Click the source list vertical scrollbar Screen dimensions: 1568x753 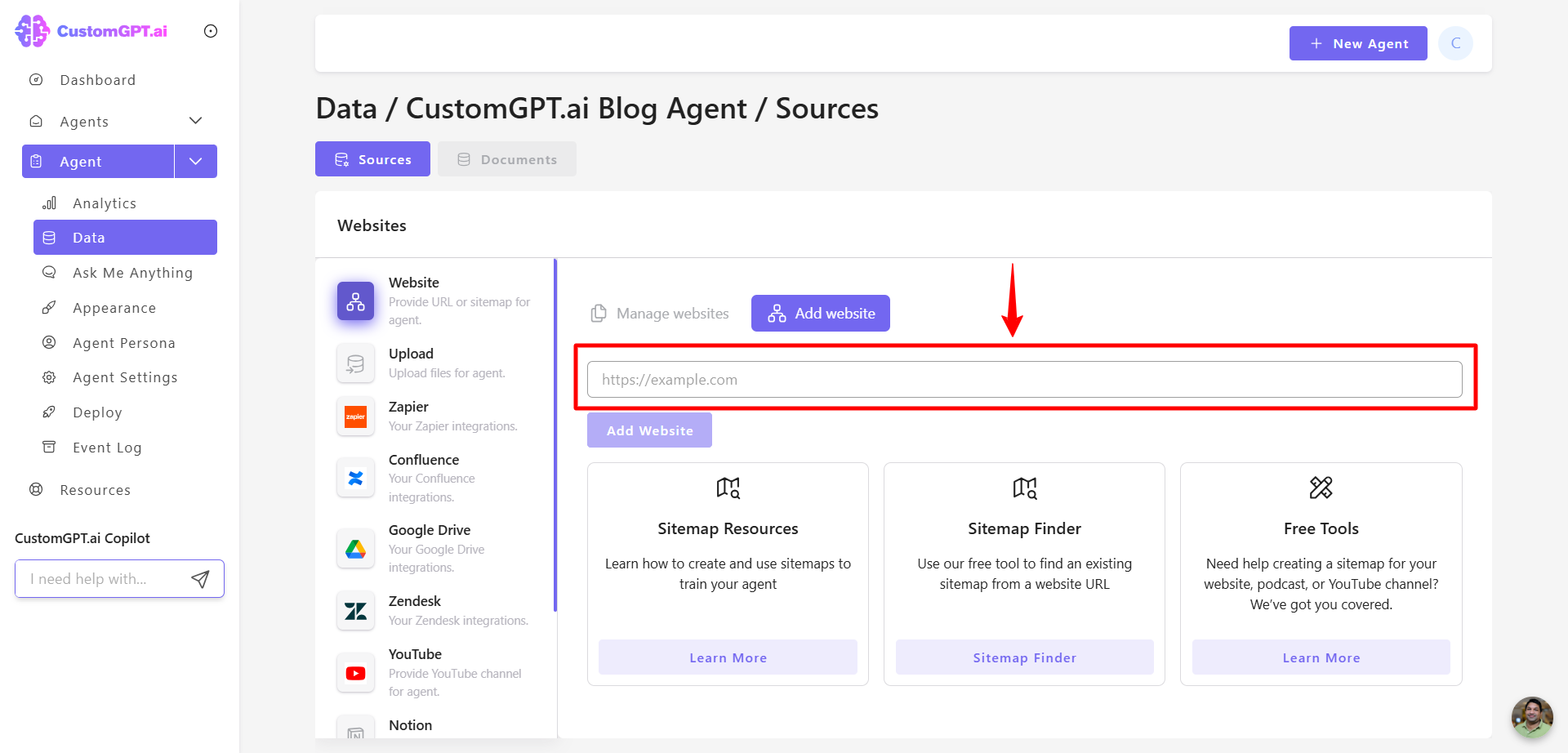click(555, 435)
